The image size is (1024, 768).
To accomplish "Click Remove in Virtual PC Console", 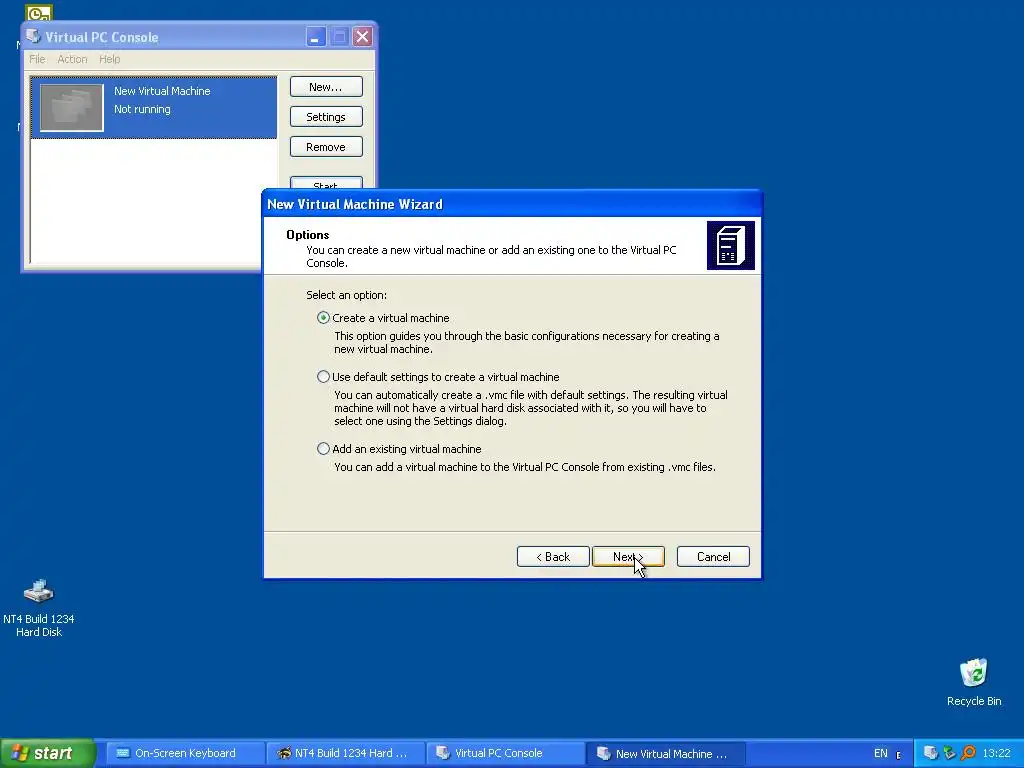I will [326, 147].
